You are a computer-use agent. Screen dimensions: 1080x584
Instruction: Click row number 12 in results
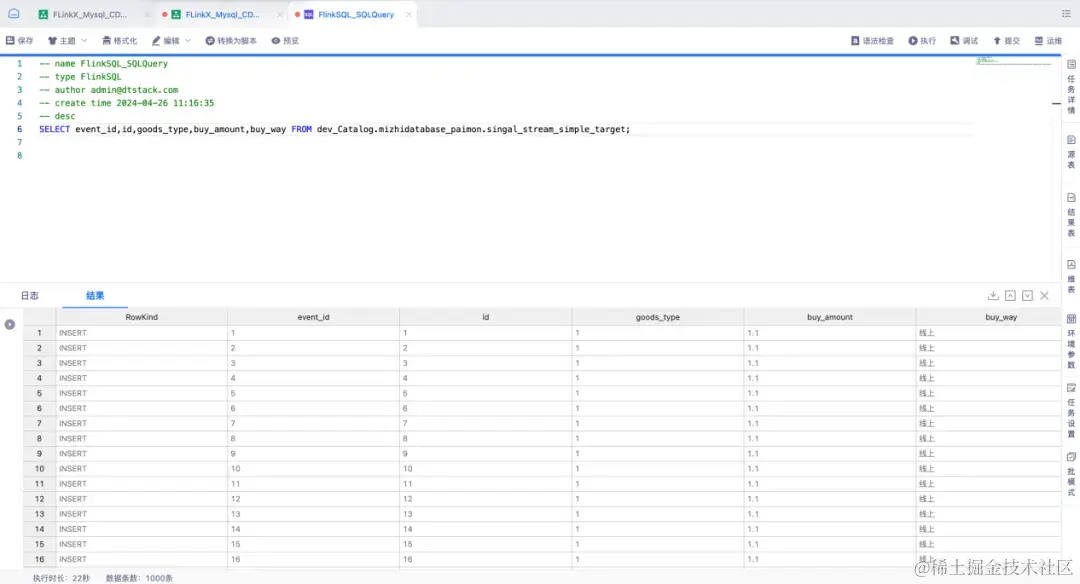[x=39, y=499]
